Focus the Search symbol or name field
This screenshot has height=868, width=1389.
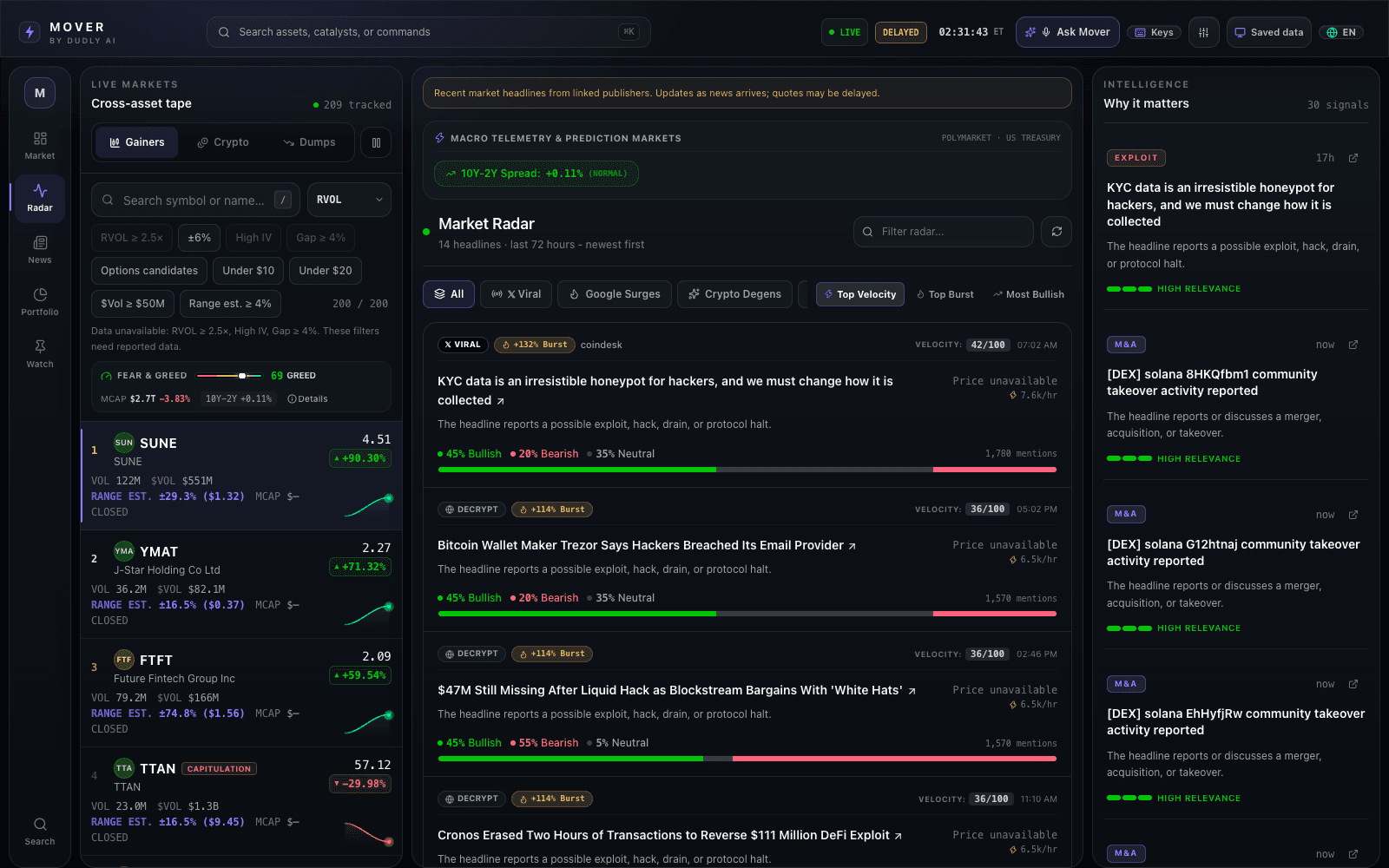point(195,200)
